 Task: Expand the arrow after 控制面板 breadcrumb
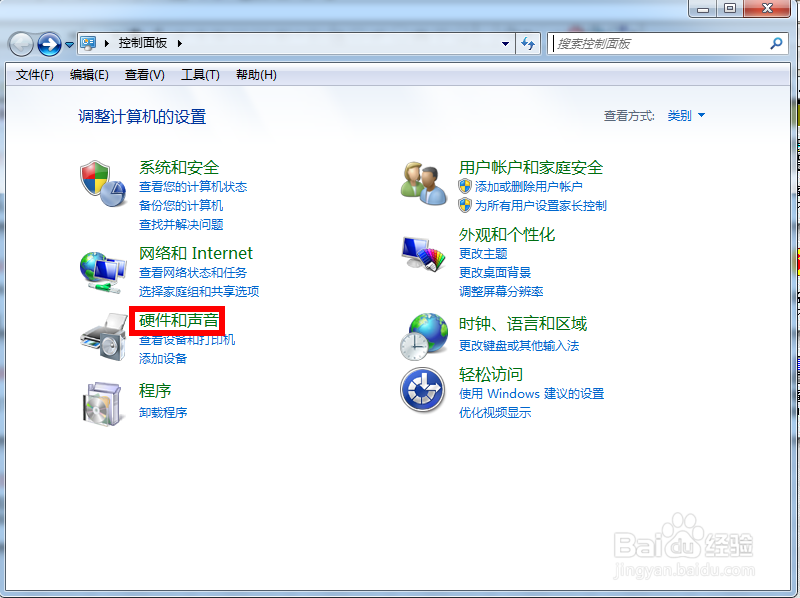180,43
